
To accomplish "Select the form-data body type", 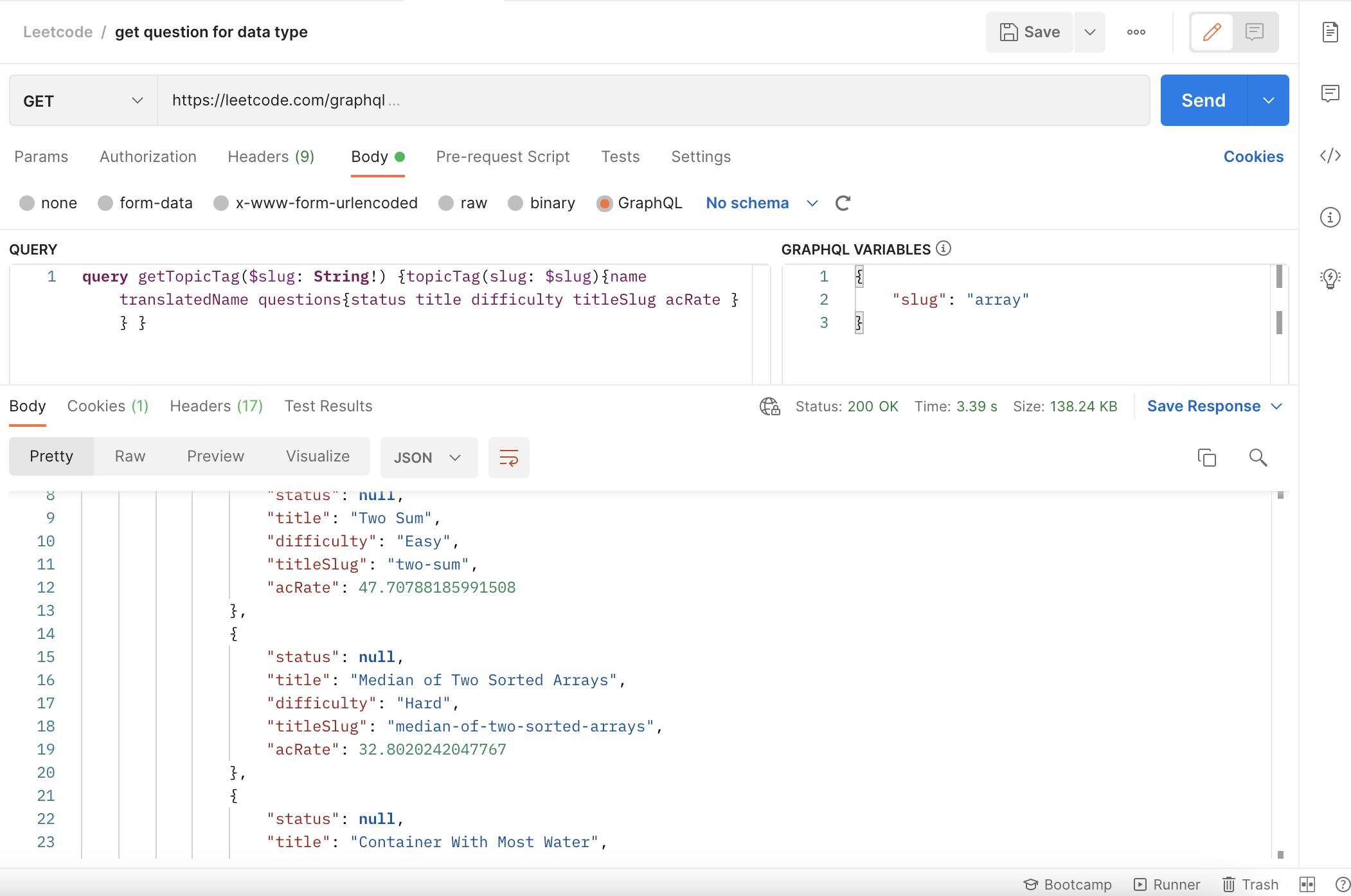I will pos(105,203).
